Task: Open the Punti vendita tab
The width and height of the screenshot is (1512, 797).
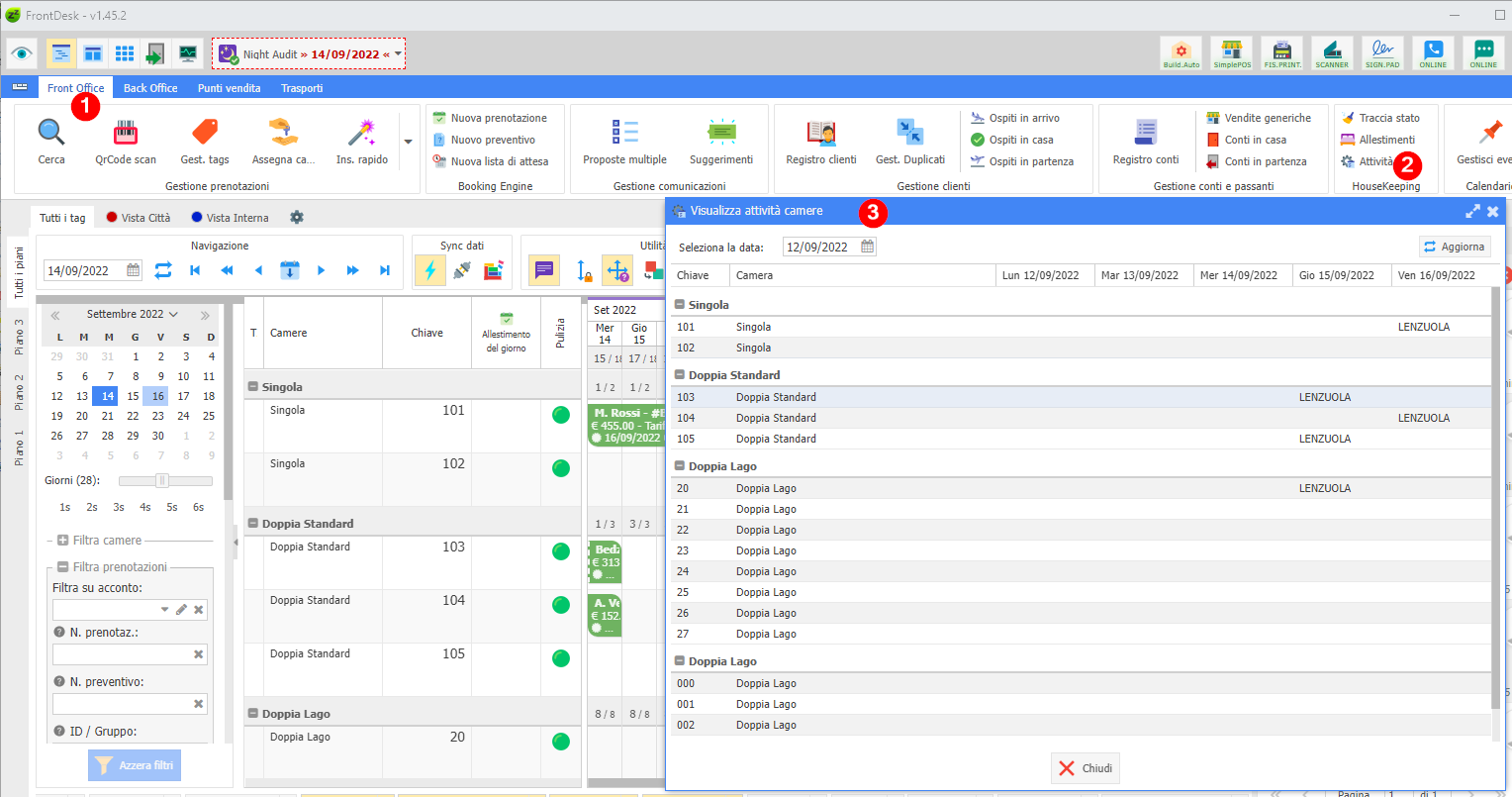Action: point(230,88)
